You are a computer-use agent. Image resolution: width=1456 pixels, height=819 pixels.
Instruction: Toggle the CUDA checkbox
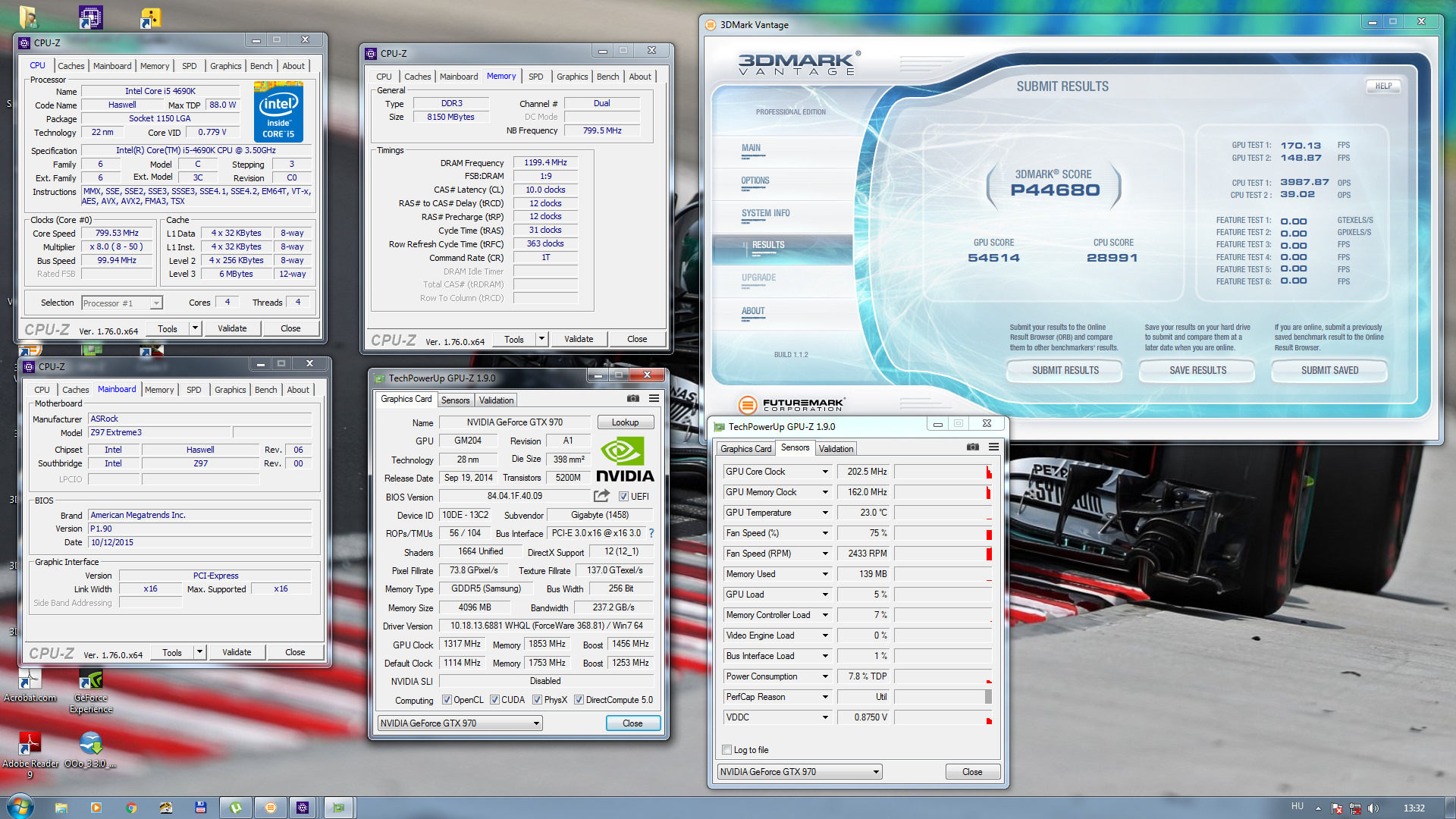[494, 700]
